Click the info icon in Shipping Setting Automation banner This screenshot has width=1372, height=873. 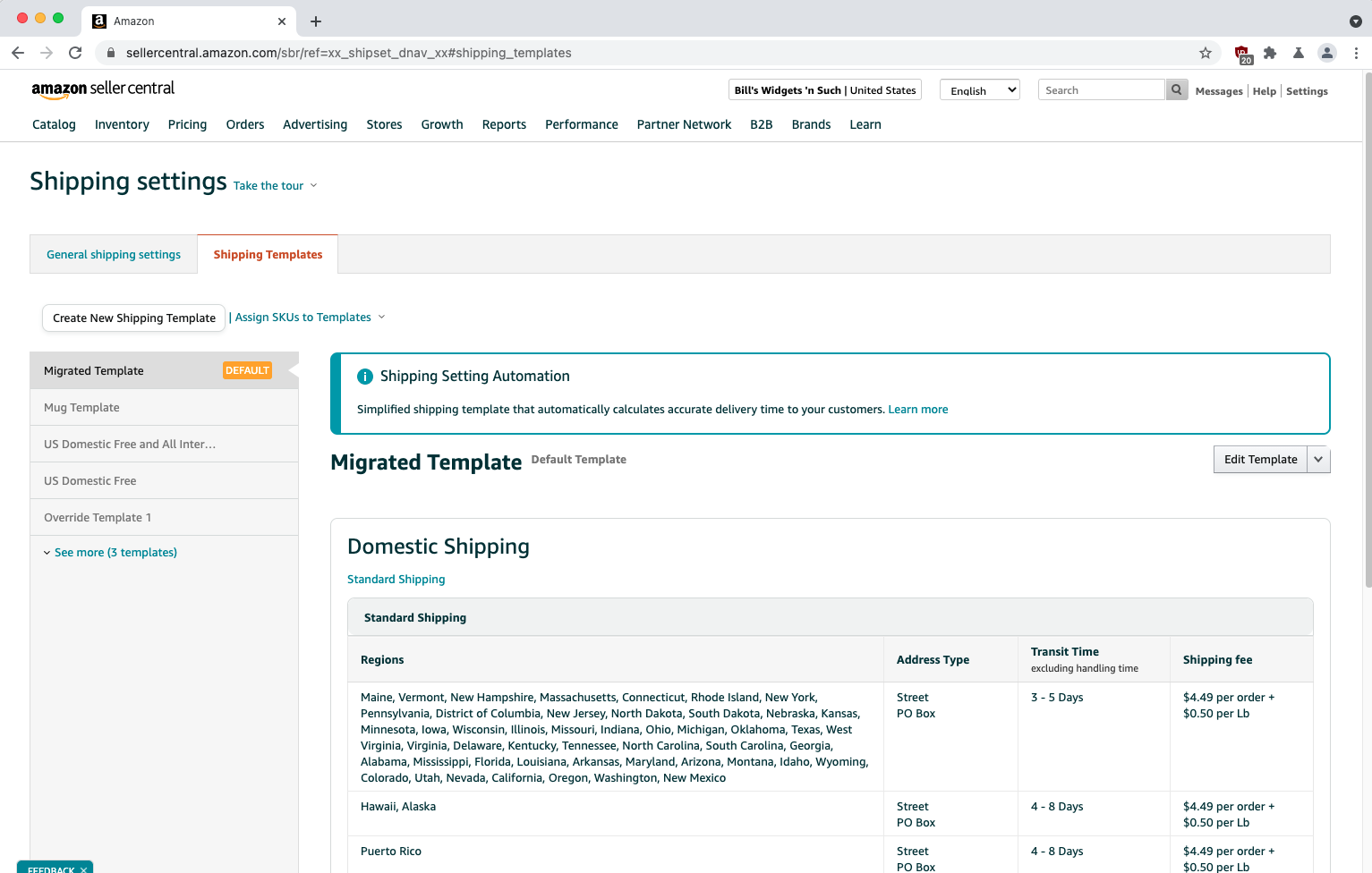(x=365, y=376)
